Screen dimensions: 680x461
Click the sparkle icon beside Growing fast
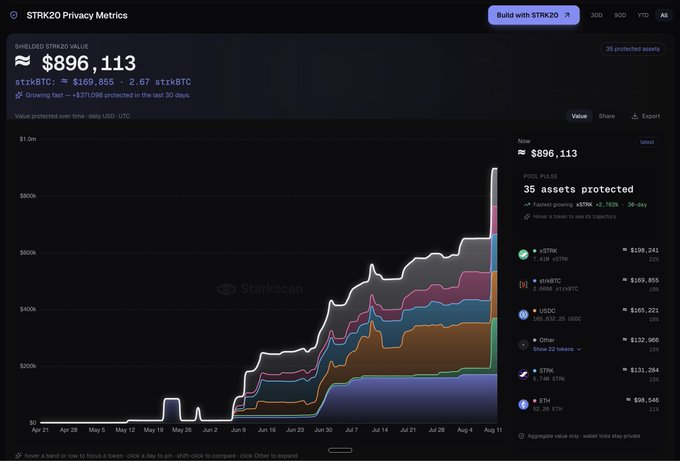pos(19,95)
